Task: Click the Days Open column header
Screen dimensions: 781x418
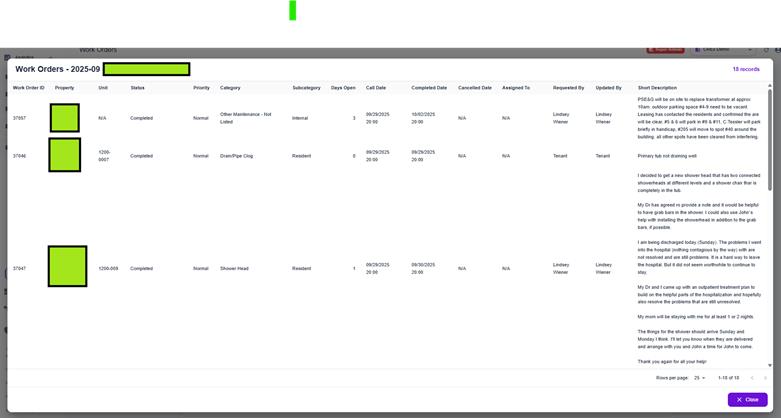Action: click(343, 88)
